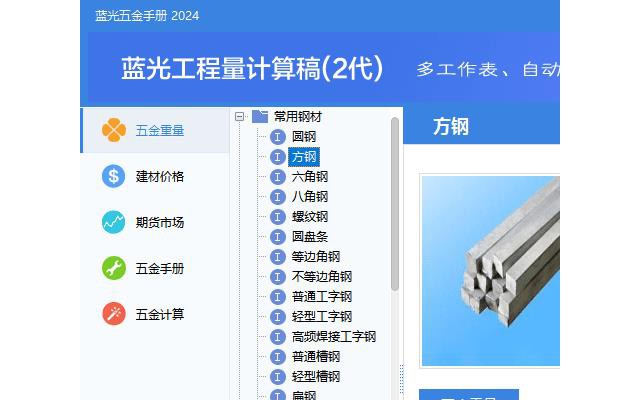640x400 pixels.
Task: Click the 常用钢材 folder icon
Action: click(x=260, y=116)
